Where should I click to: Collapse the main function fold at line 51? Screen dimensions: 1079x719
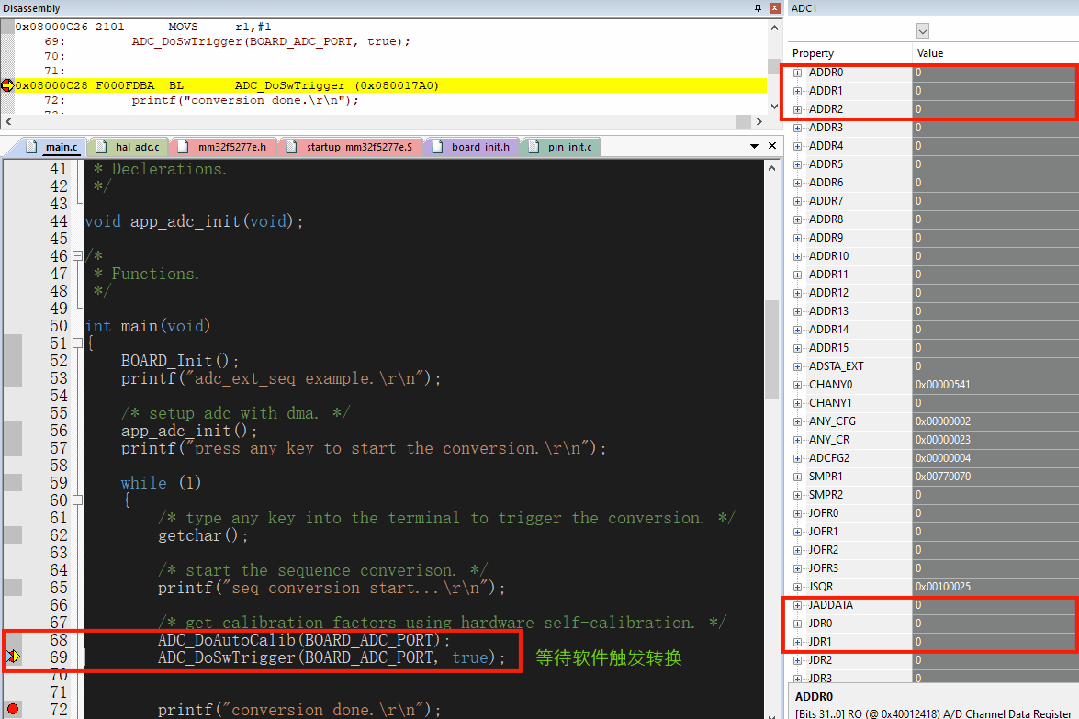(x=78, y=343)
